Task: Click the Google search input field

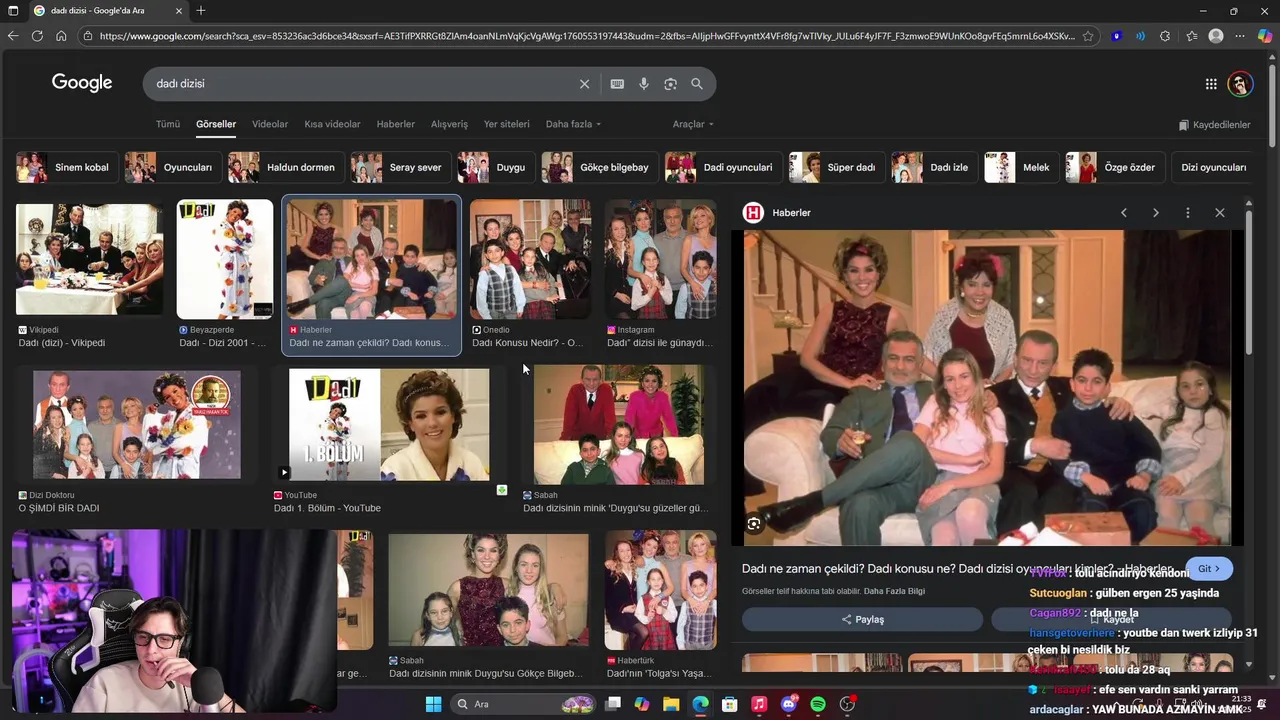Action: click(364, 84)
